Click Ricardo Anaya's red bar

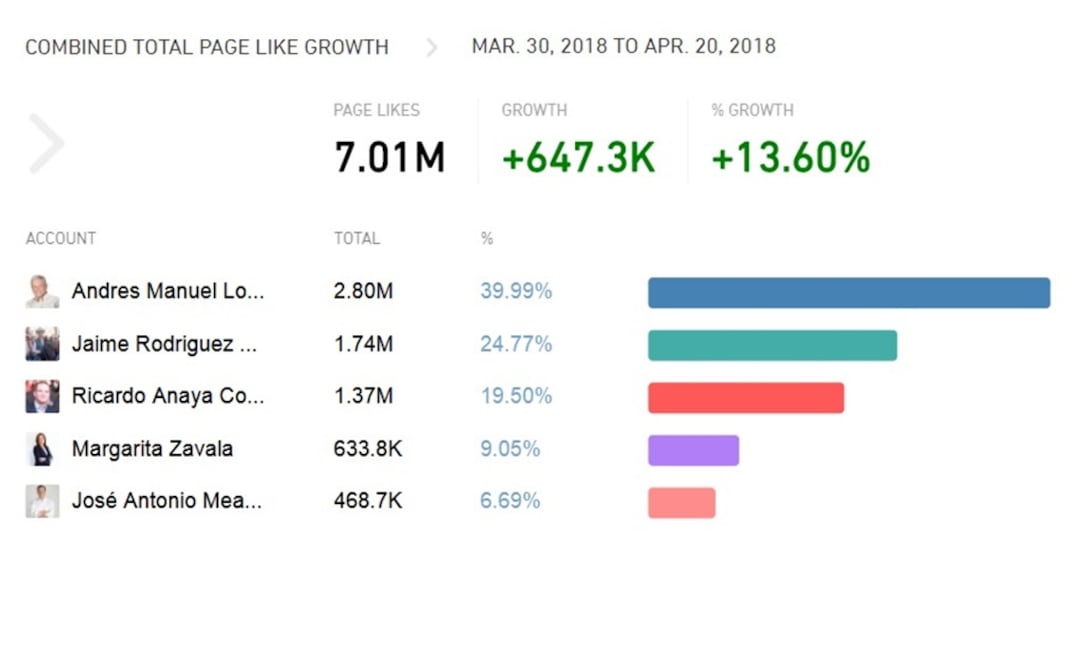coord(746,397)
